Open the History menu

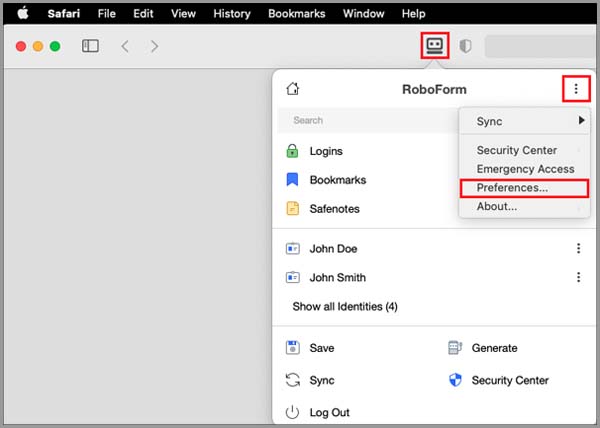point(232,14)
